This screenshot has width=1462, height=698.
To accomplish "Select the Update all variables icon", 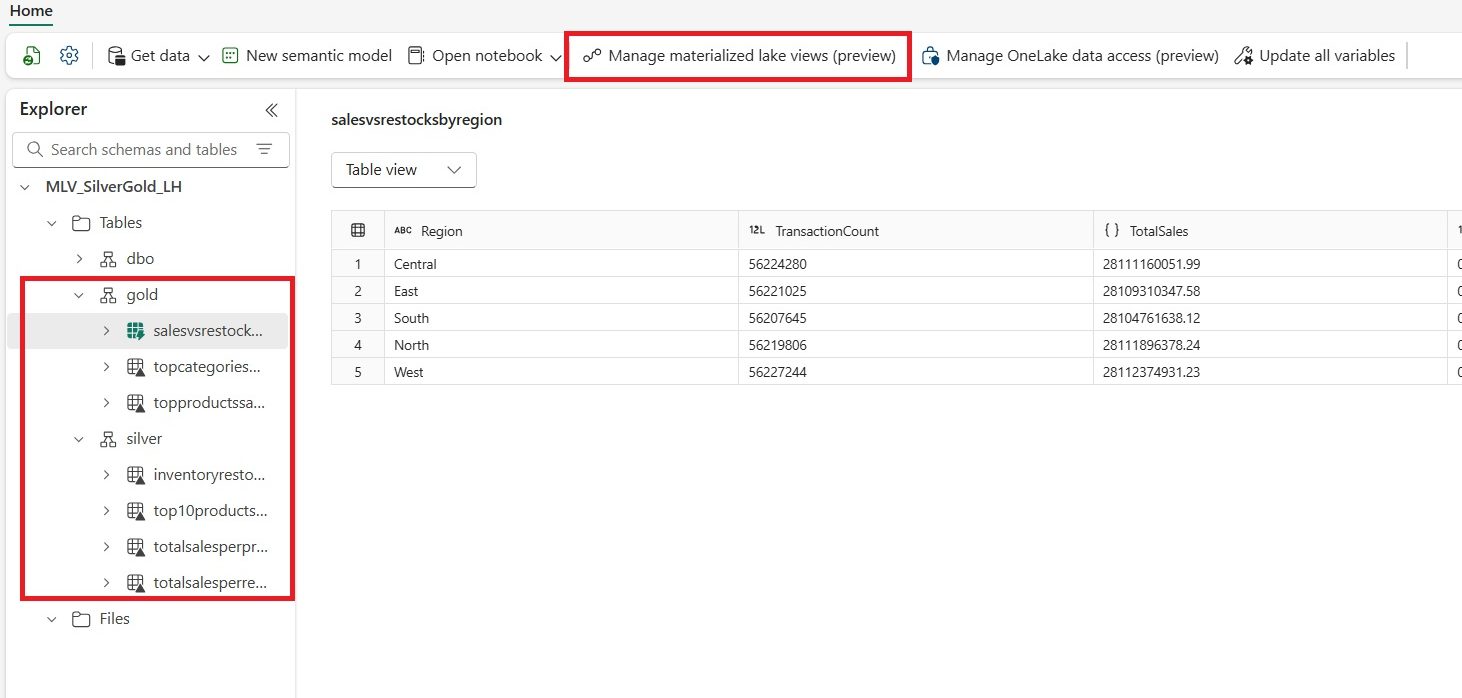I will click(1243, 55).
